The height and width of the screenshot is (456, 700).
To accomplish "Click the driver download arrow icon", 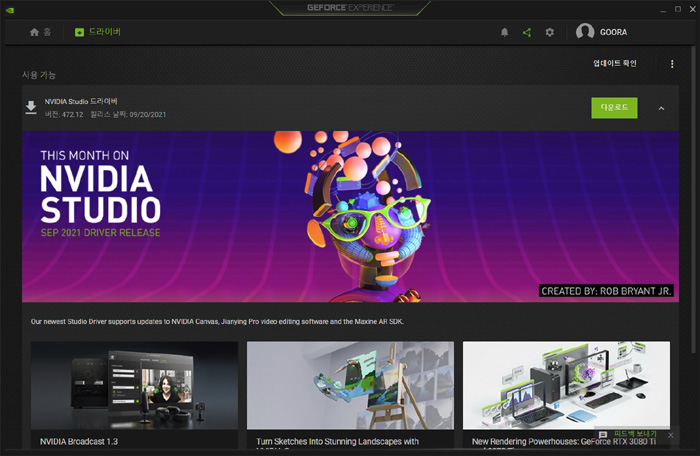I will (x=31, y=108).
